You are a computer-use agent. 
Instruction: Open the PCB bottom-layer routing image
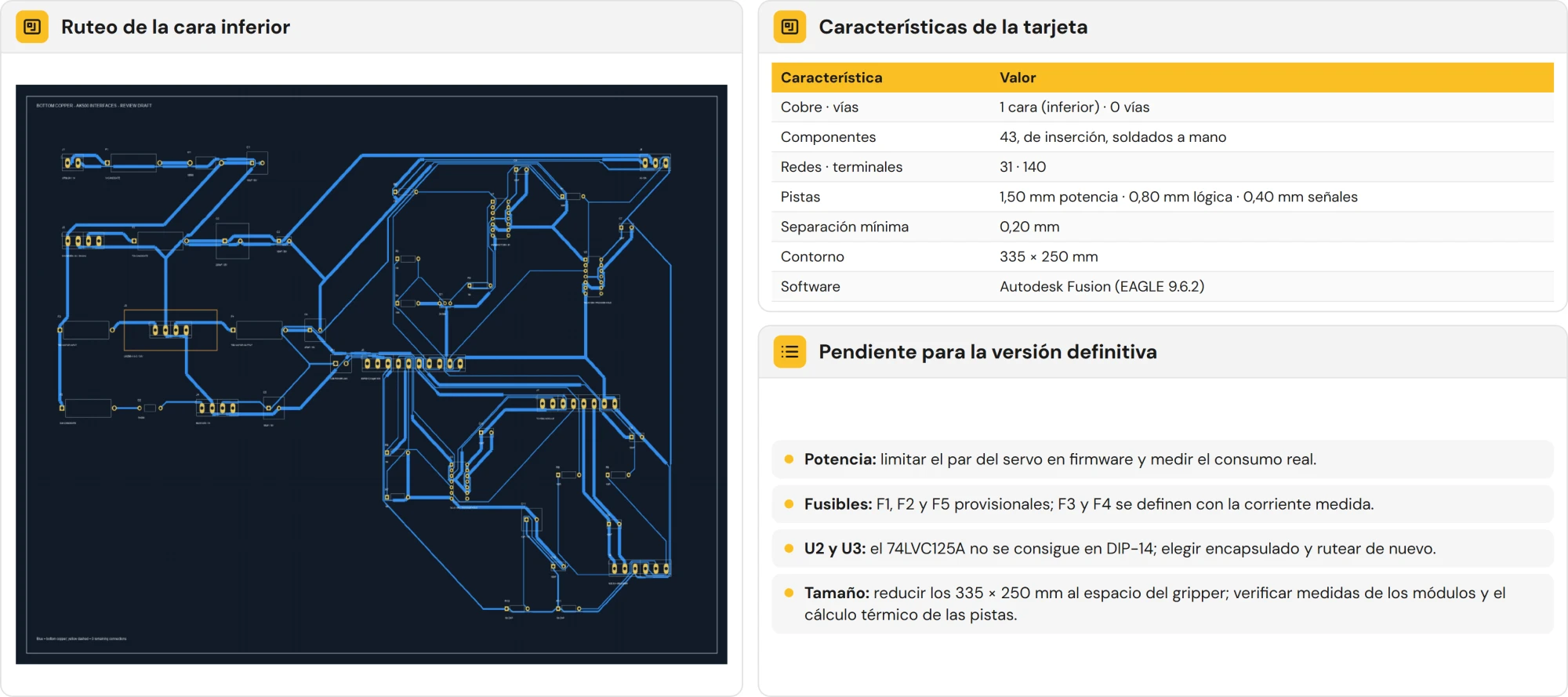tap(372, 375)
